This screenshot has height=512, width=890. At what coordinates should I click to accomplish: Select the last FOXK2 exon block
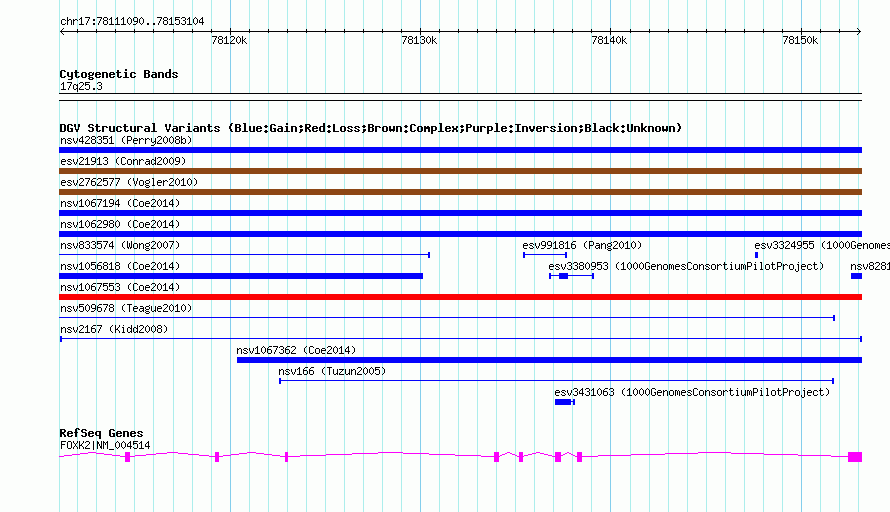[x=855, y=457]
